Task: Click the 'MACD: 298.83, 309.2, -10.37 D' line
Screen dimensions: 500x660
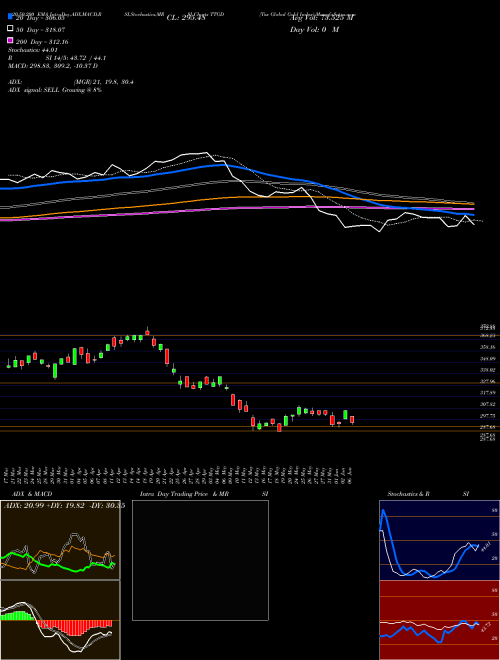Action: tap(53, 66)
